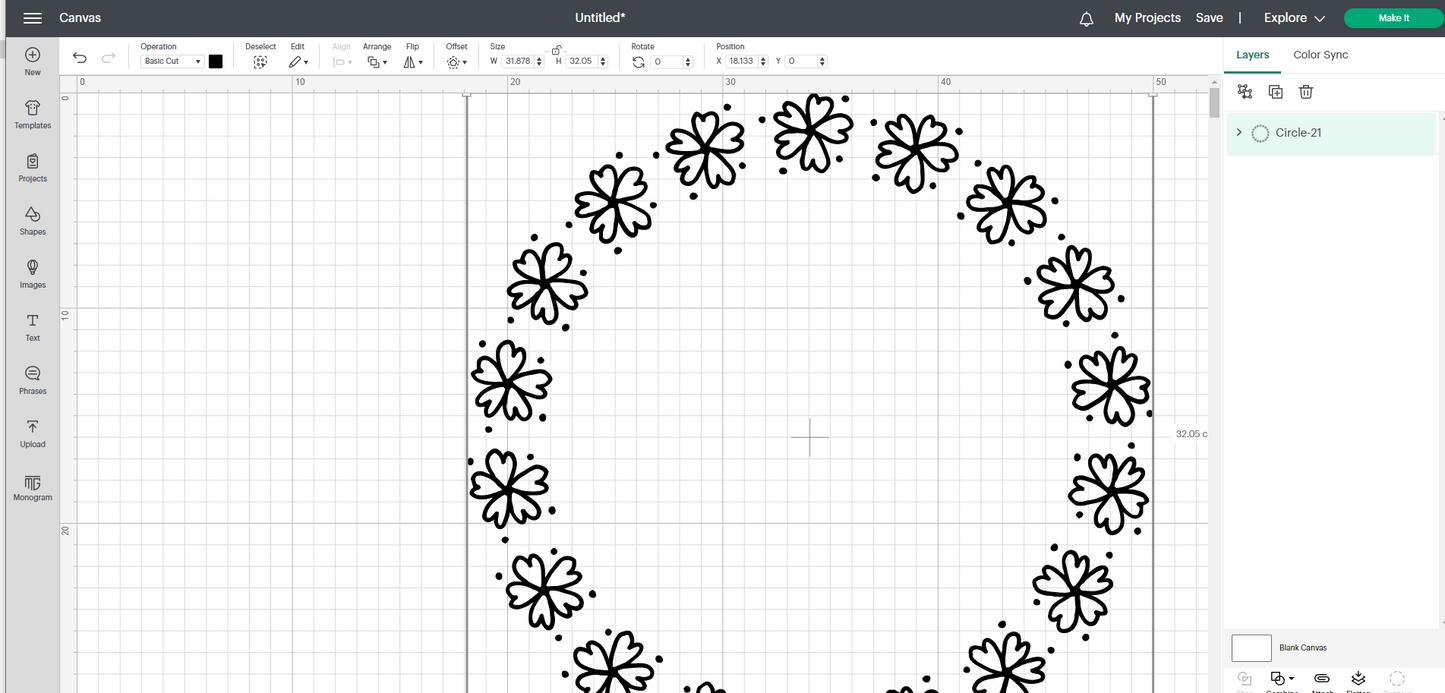Expand the Circle-21 layer group
The width and height of the screenshot is (1445, 693).
[1239, 133]
